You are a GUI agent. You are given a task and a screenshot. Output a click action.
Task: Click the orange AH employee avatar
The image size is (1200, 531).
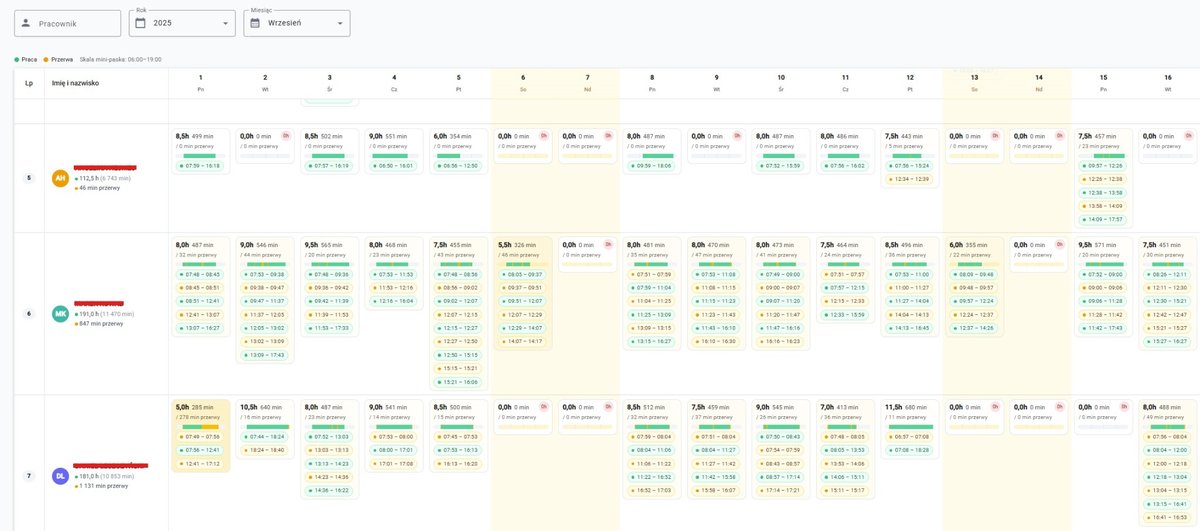60,178
